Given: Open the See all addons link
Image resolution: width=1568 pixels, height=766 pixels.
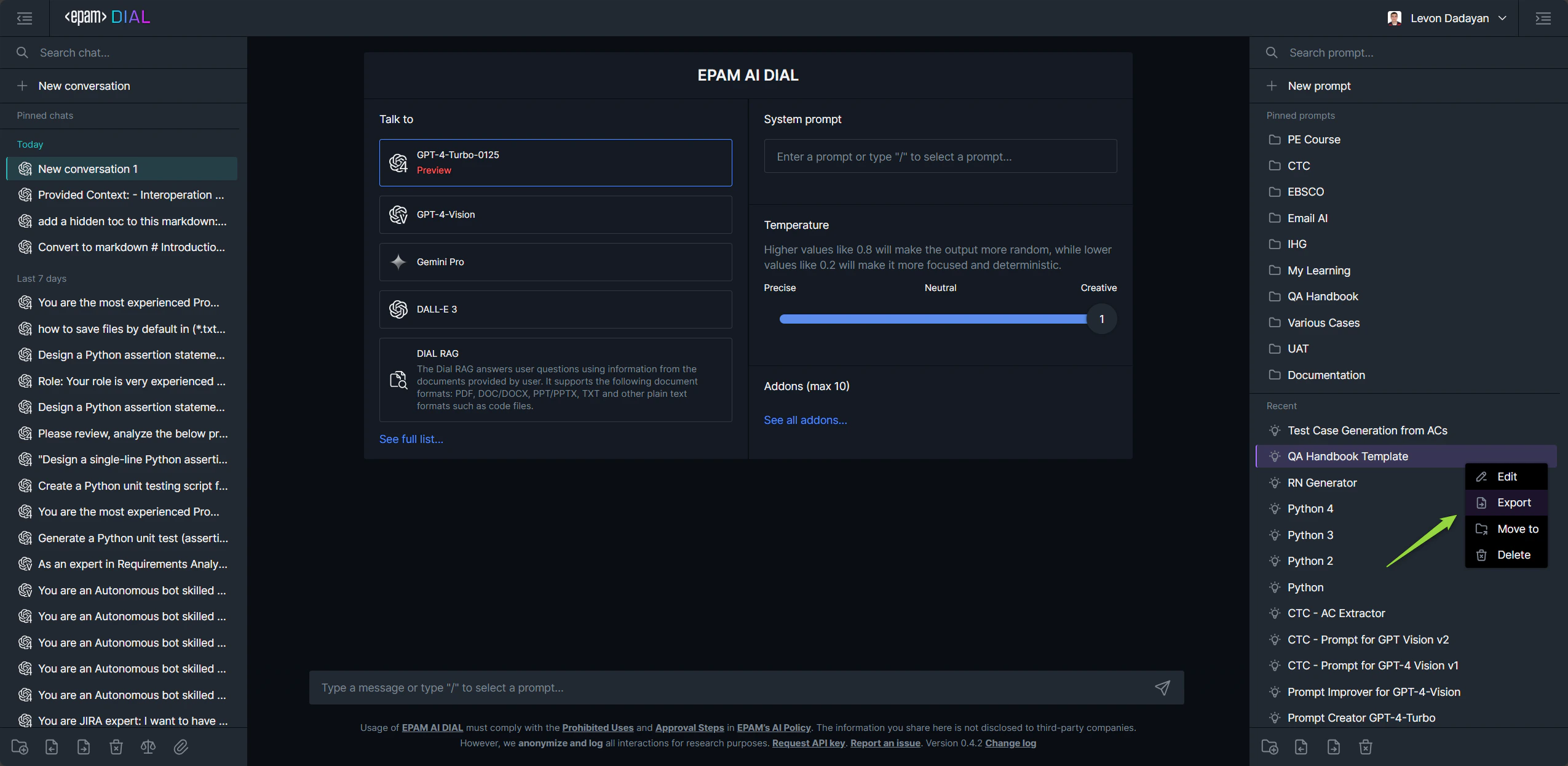Looking at the screenshot, I should point(805,420).
